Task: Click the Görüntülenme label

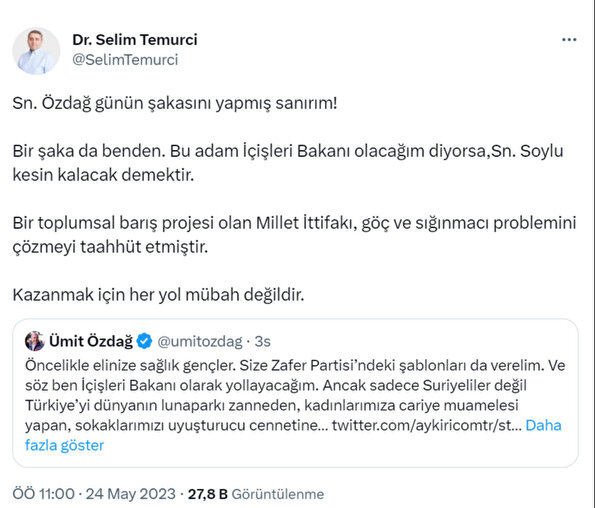Action: pyautogui.click(x=278, y=494)
